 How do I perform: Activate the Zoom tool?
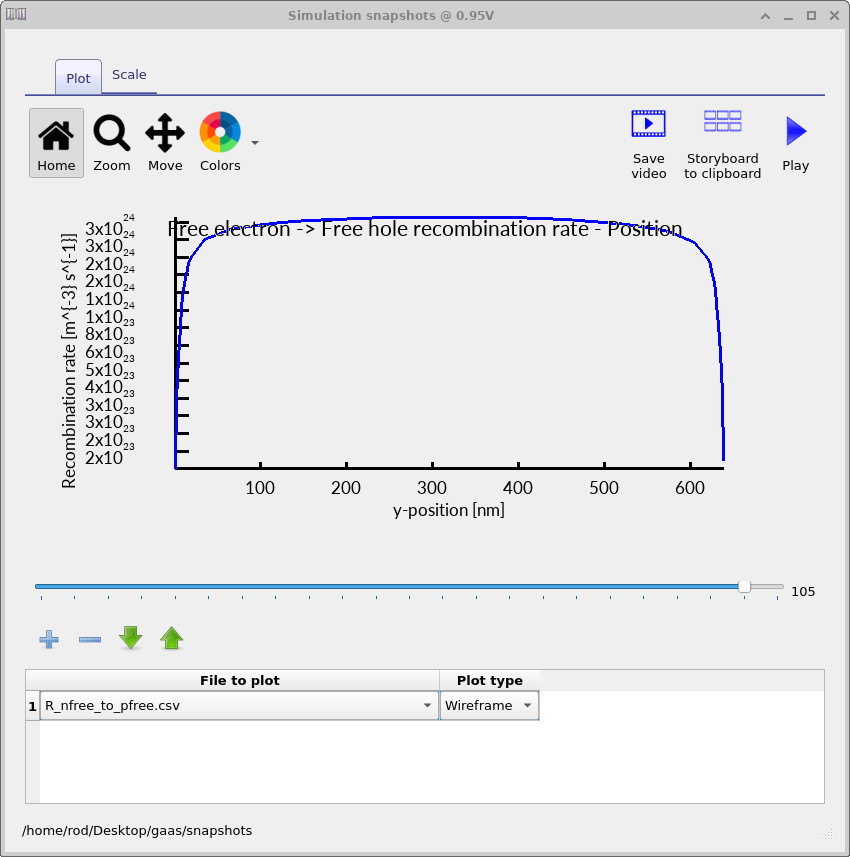point(111,142)
